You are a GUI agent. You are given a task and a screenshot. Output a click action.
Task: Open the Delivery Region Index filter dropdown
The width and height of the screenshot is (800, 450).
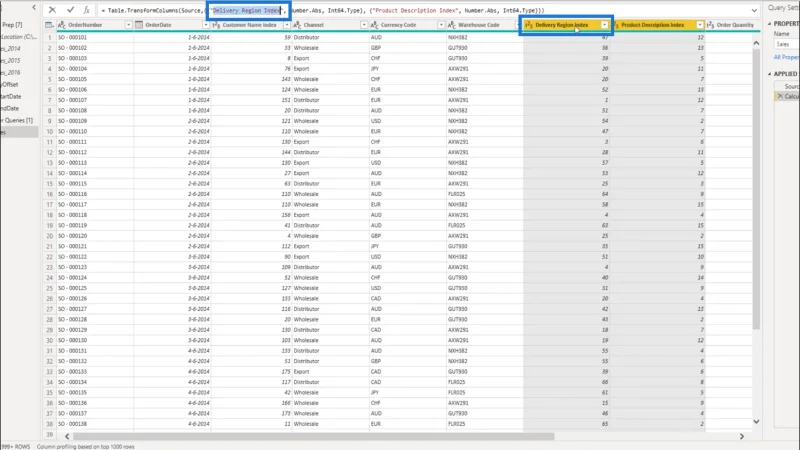point(605,24)
